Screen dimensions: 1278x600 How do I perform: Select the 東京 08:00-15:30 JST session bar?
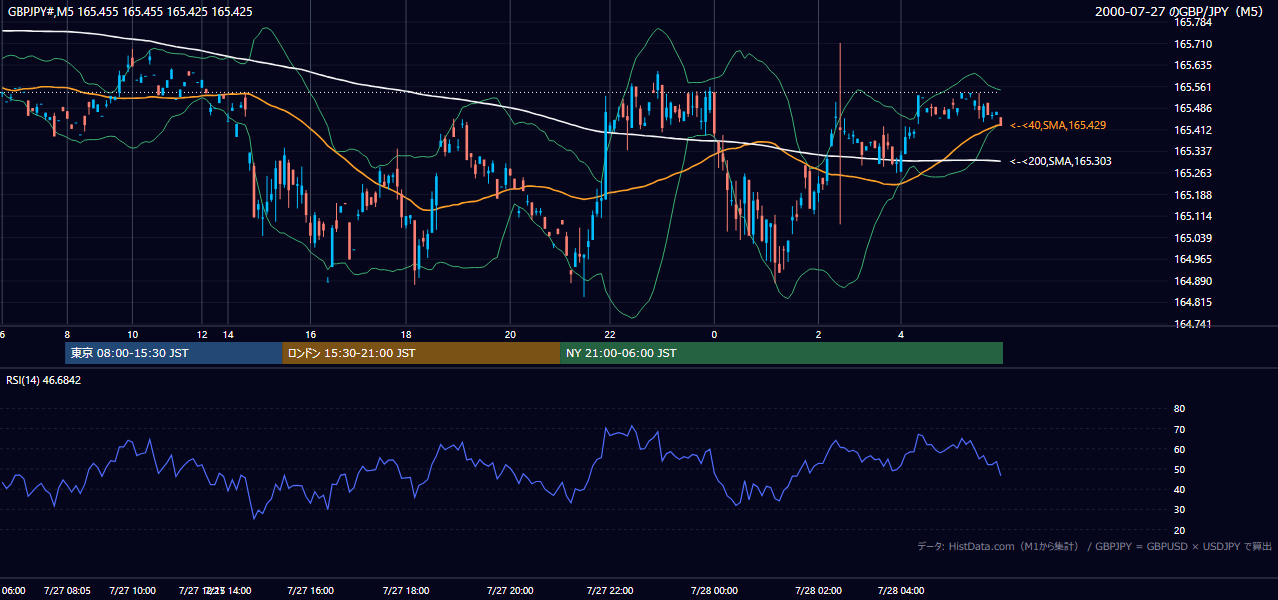[x=173, y=353]
